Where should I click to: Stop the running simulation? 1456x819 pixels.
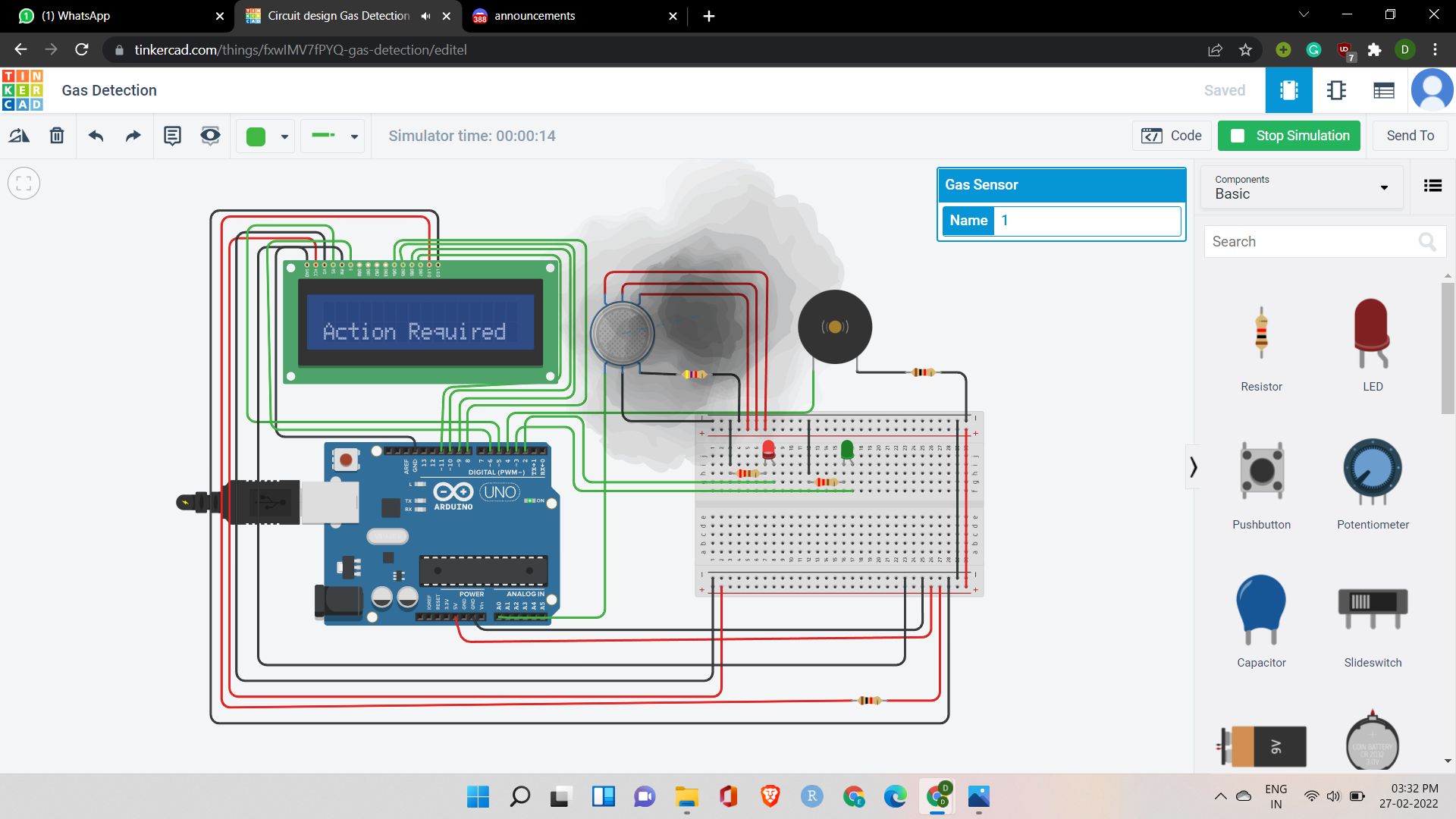1288,136
